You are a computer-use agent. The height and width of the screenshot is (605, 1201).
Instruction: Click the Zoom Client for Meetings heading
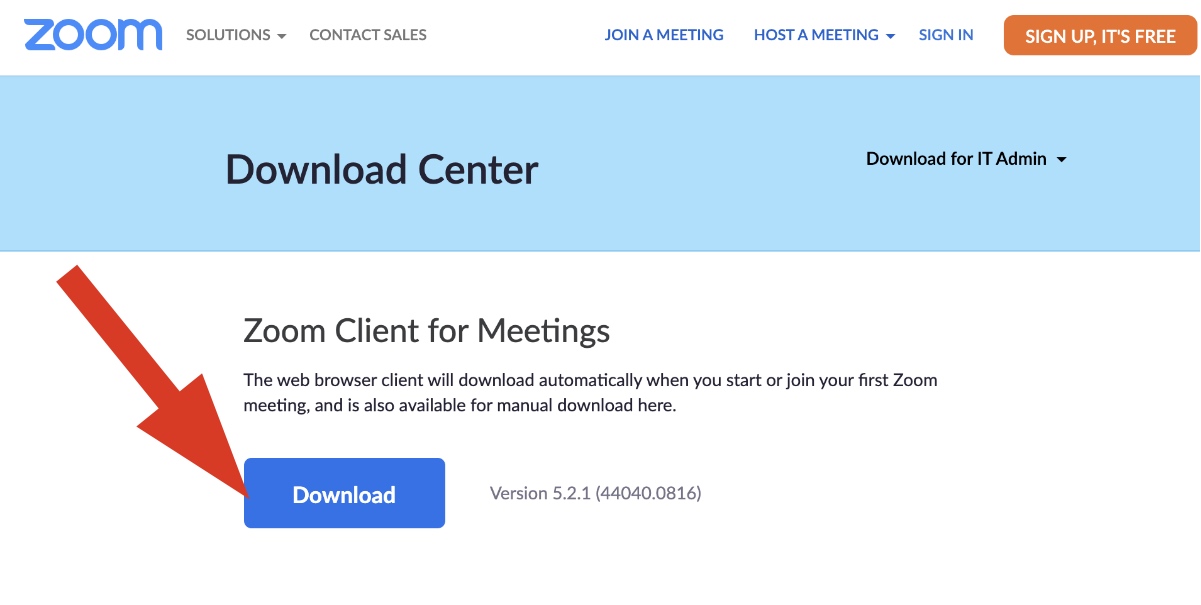[x=427, y=330]
